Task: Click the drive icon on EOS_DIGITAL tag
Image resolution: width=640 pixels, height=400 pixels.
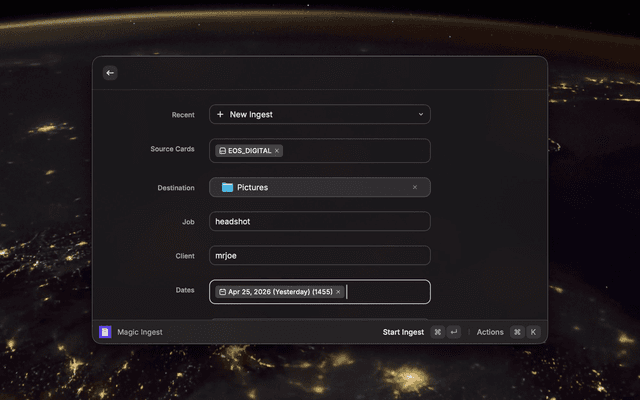Action: point(222,151)
